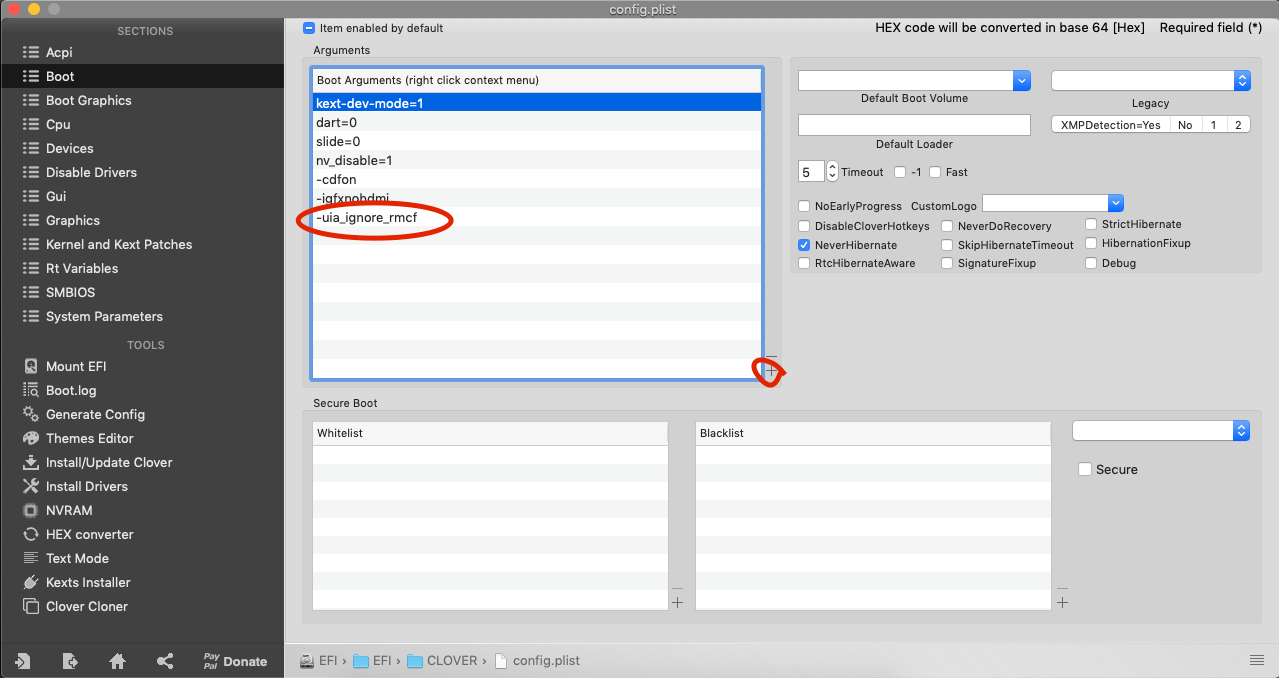Click the Mount EFI tool icon
The image size is (1279, 678).
pyautogui.click(x=31, y=366)
